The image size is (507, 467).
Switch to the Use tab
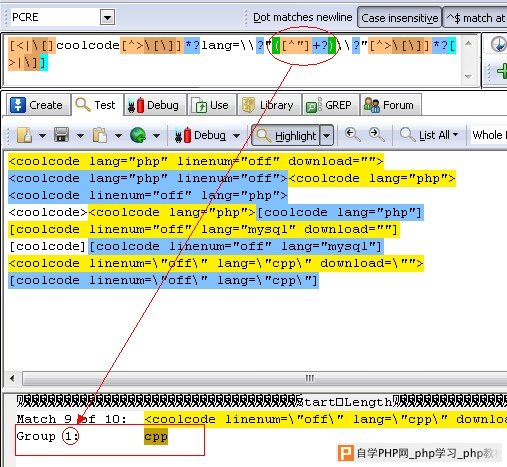click(212, 105)
